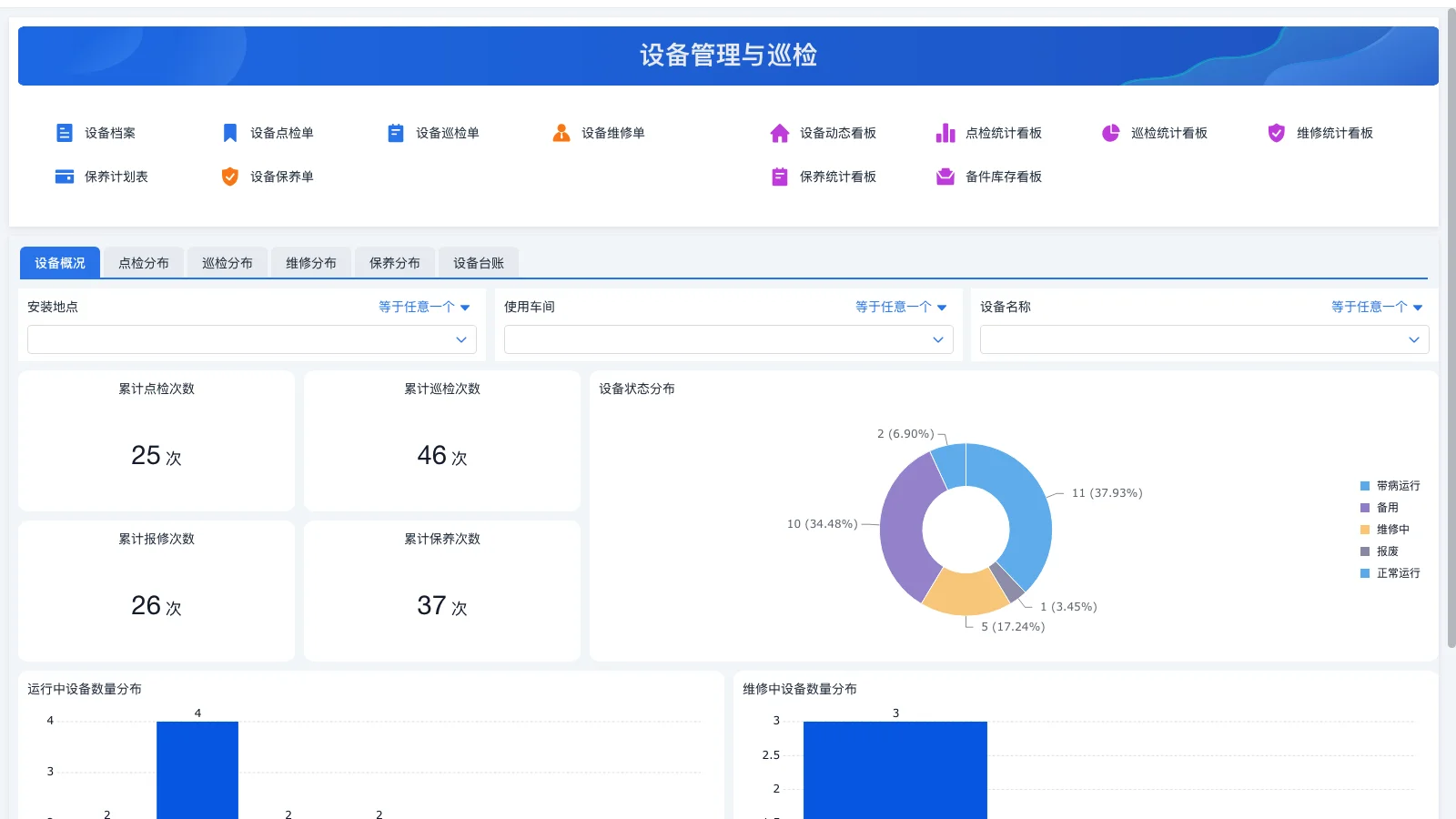Switch to the 点检分布 tab
Image resolution: width=1456 pixels, height=819 pixels.
144,263
